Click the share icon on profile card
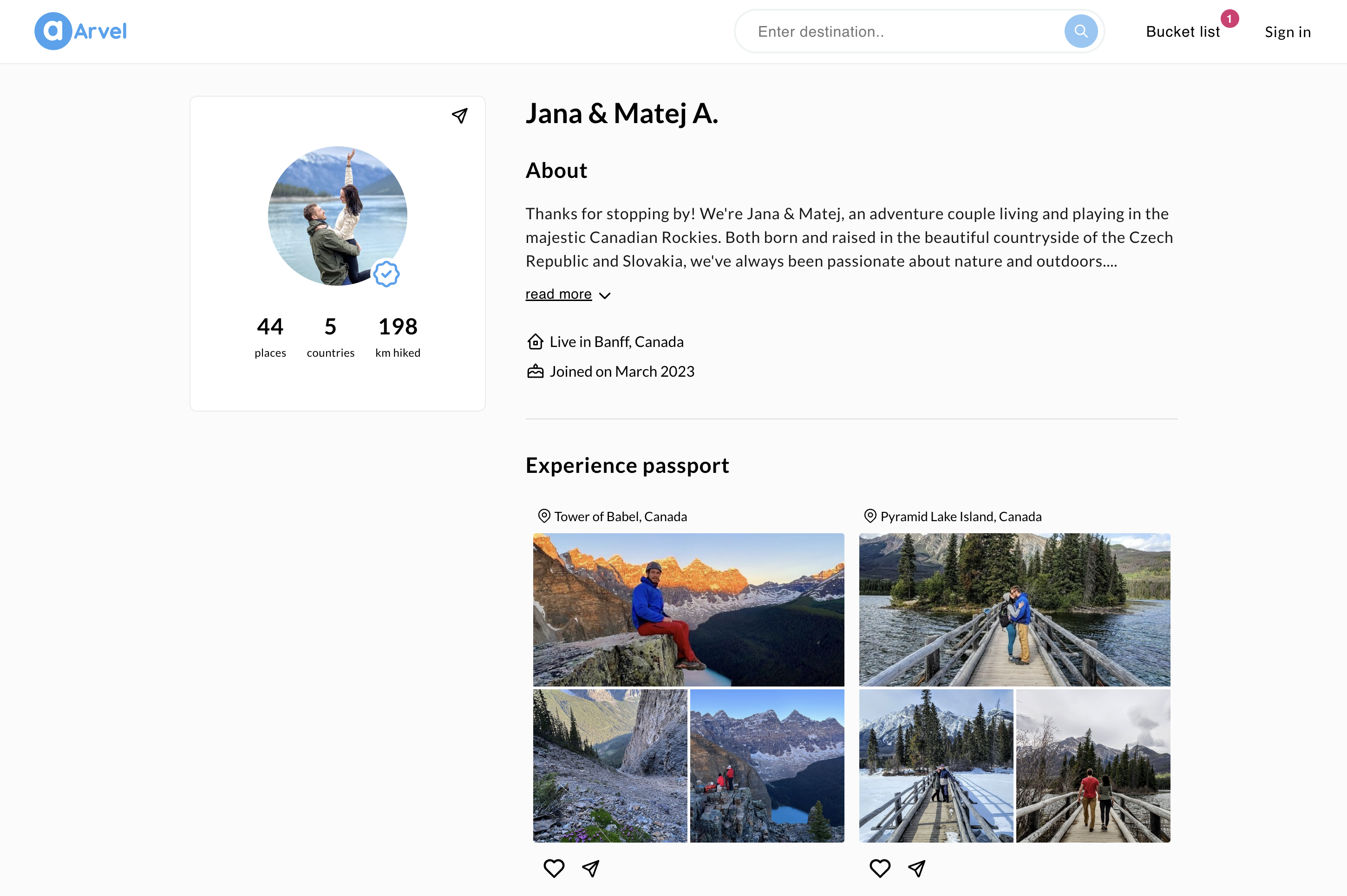This screenshot has width=1347, height=896. [x=460, y=116]
